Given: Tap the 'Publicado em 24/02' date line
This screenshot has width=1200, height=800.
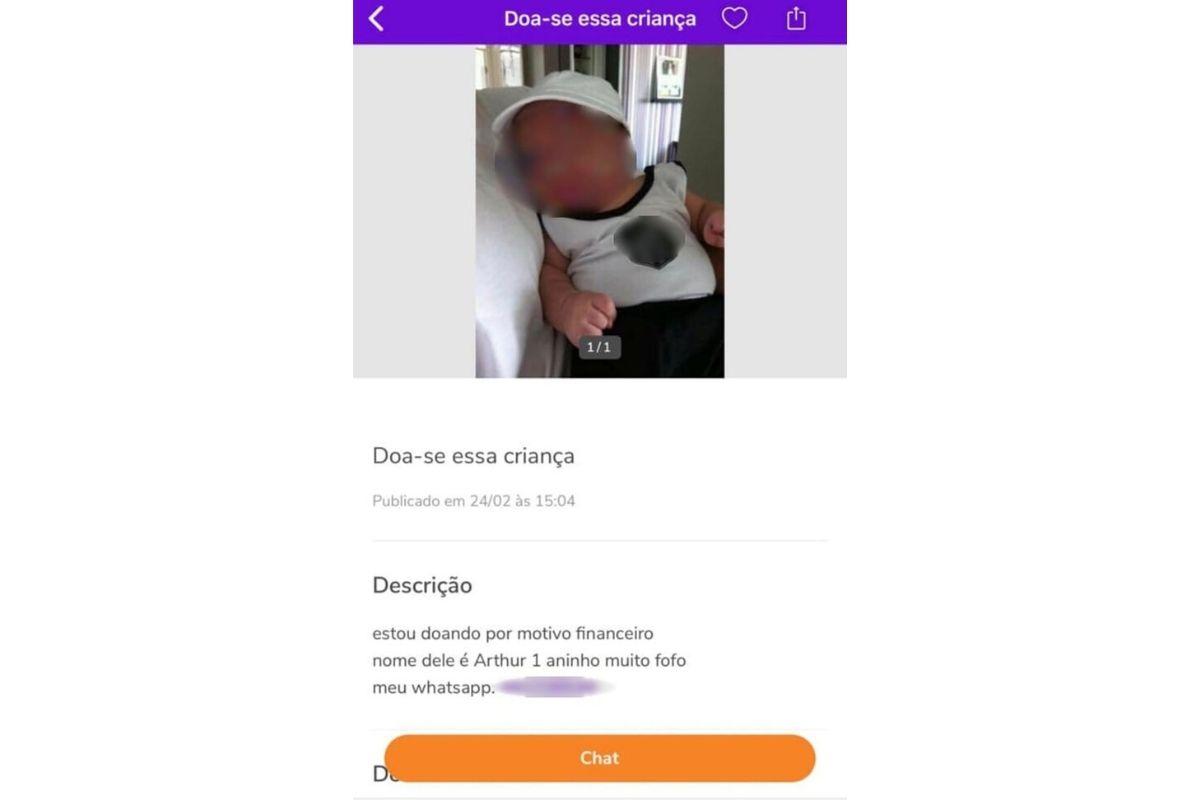Looking at the screenshot, I should point(474,501).
